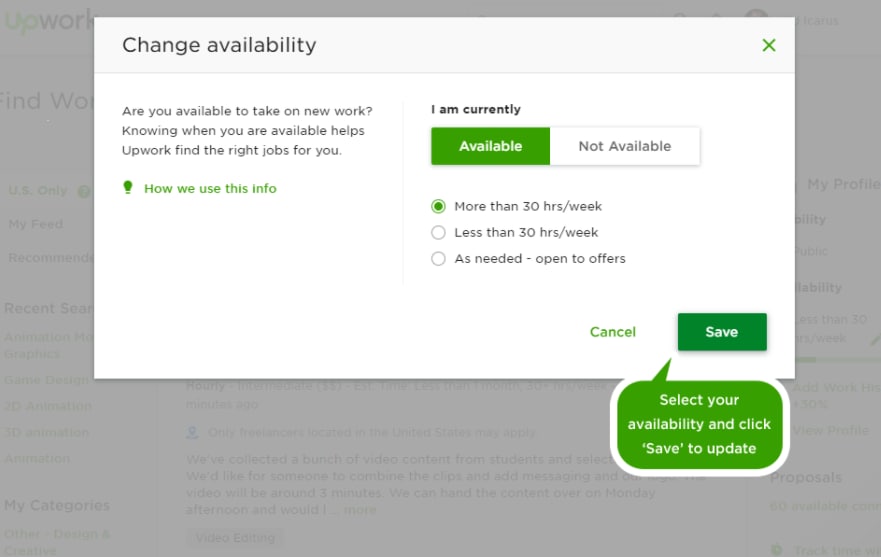Set status to Available

pos(491,146)
